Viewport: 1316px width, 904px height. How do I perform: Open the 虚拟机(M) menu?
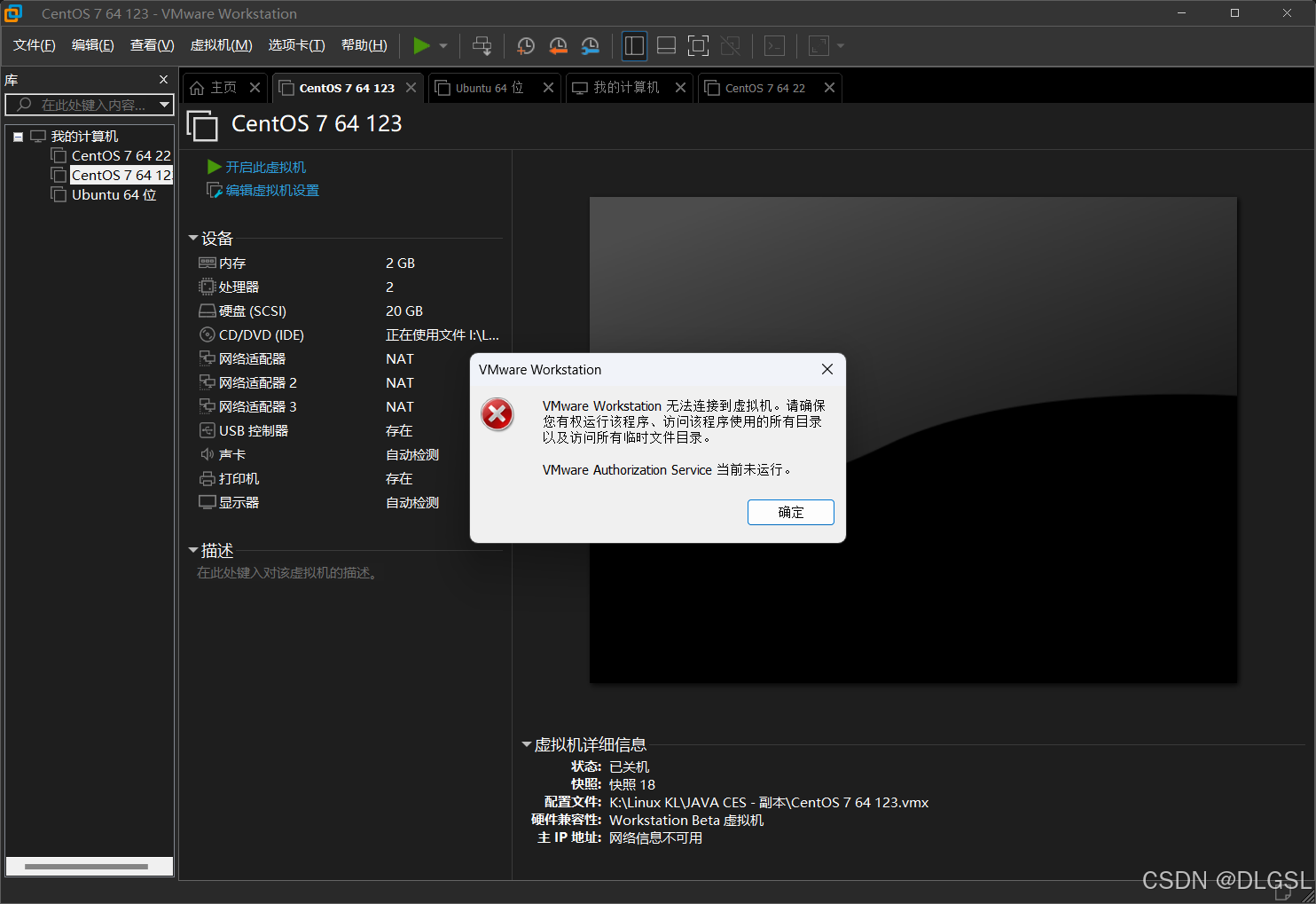(222, 45)
